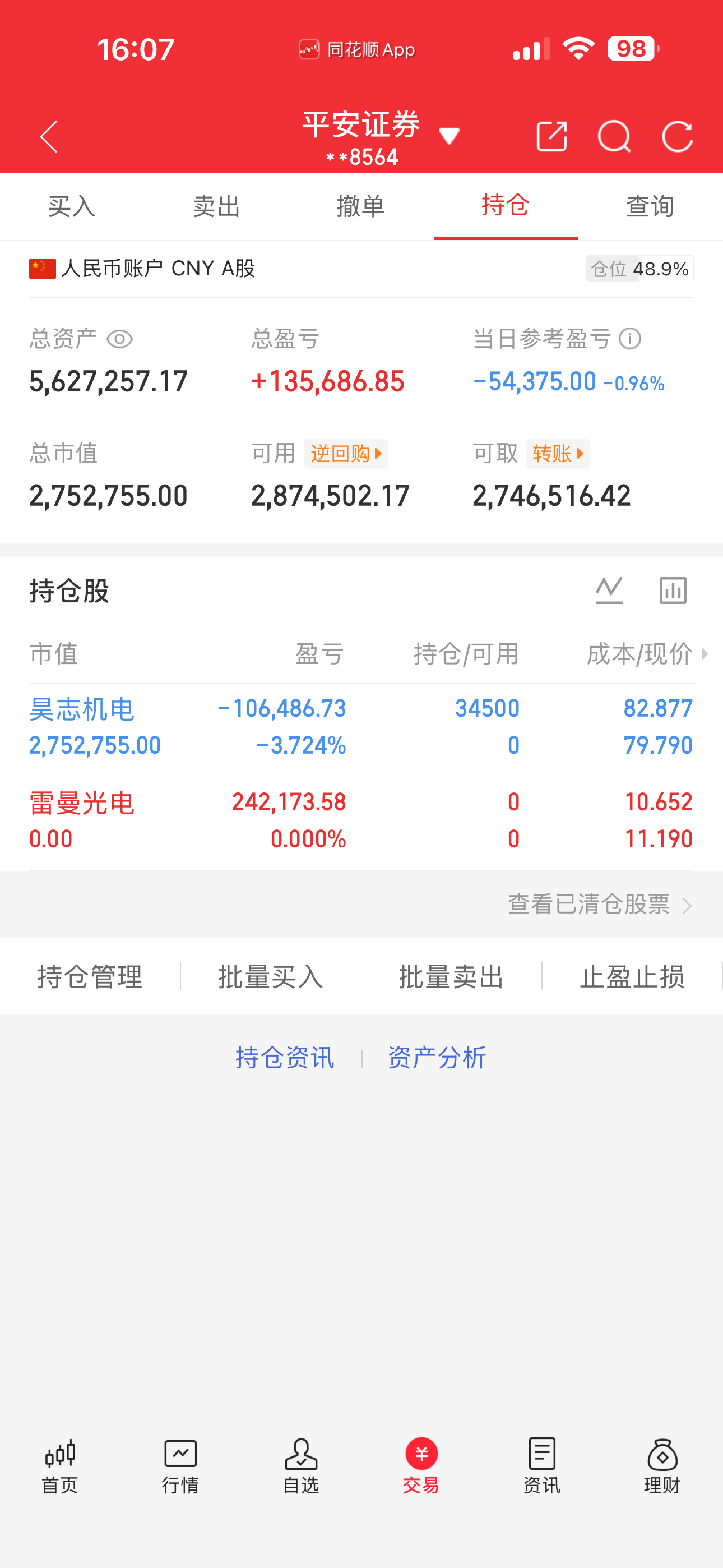Select the 持仓 tab
723x1568 pixels.
[x=506, y=206]
